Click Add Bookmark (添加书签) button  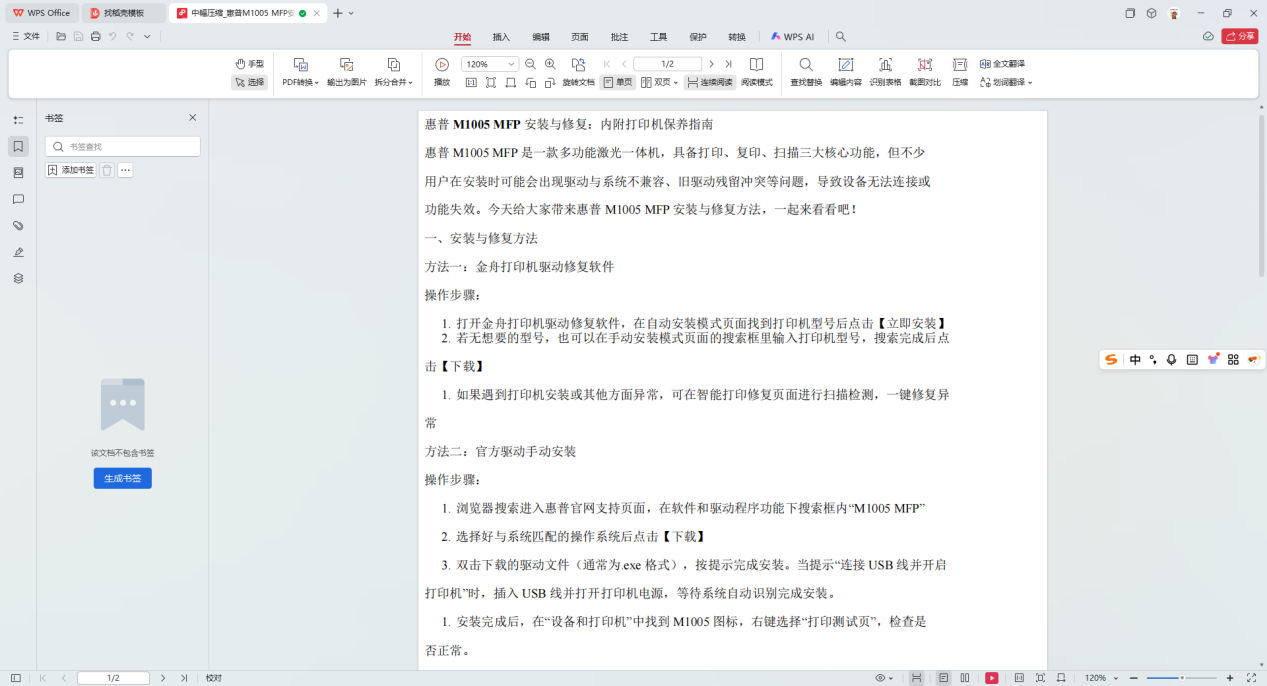pos(71,170)
